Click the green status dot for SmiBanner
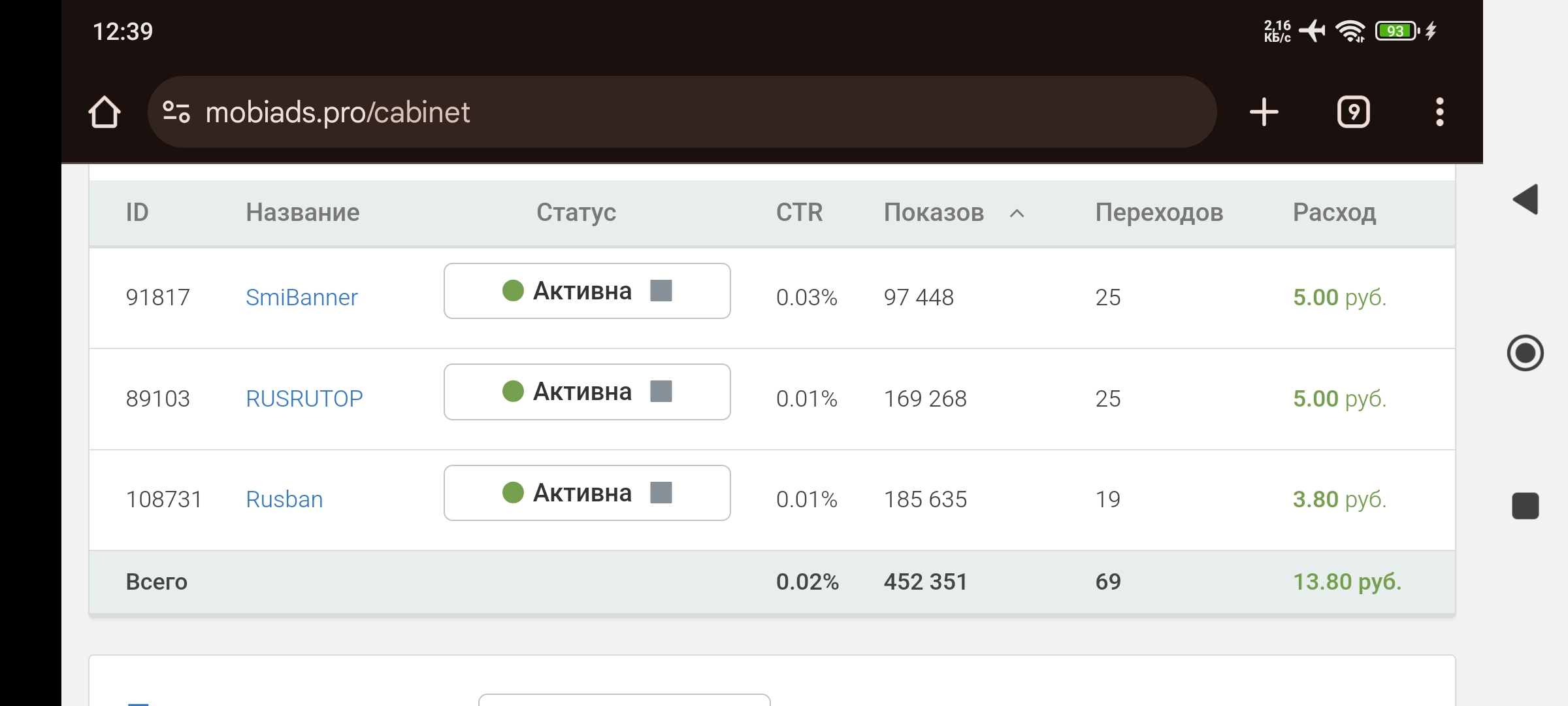 [513, 291]
